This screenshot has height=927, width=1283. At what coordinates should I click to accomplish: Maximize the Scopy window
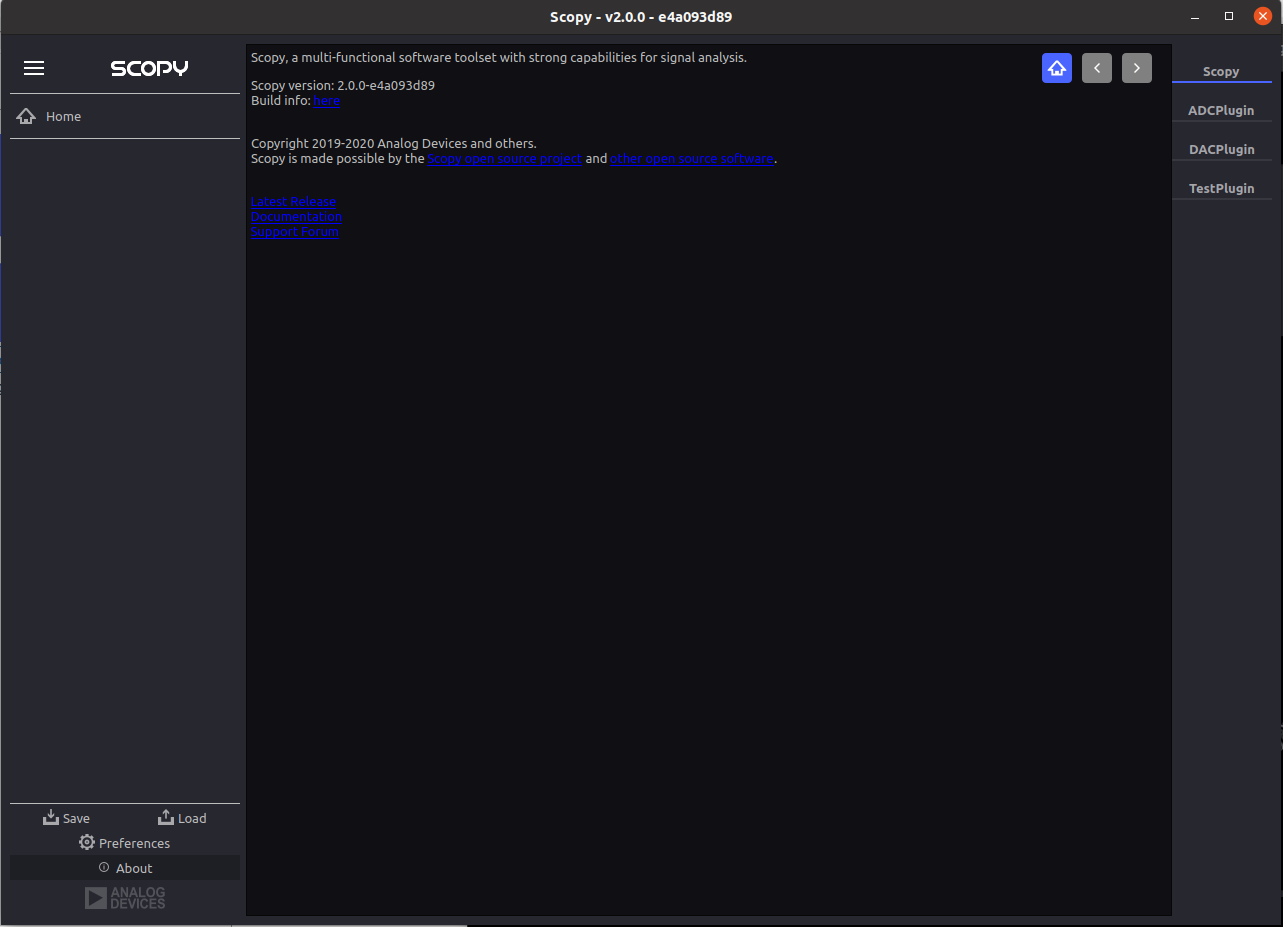click(1229, 16)
